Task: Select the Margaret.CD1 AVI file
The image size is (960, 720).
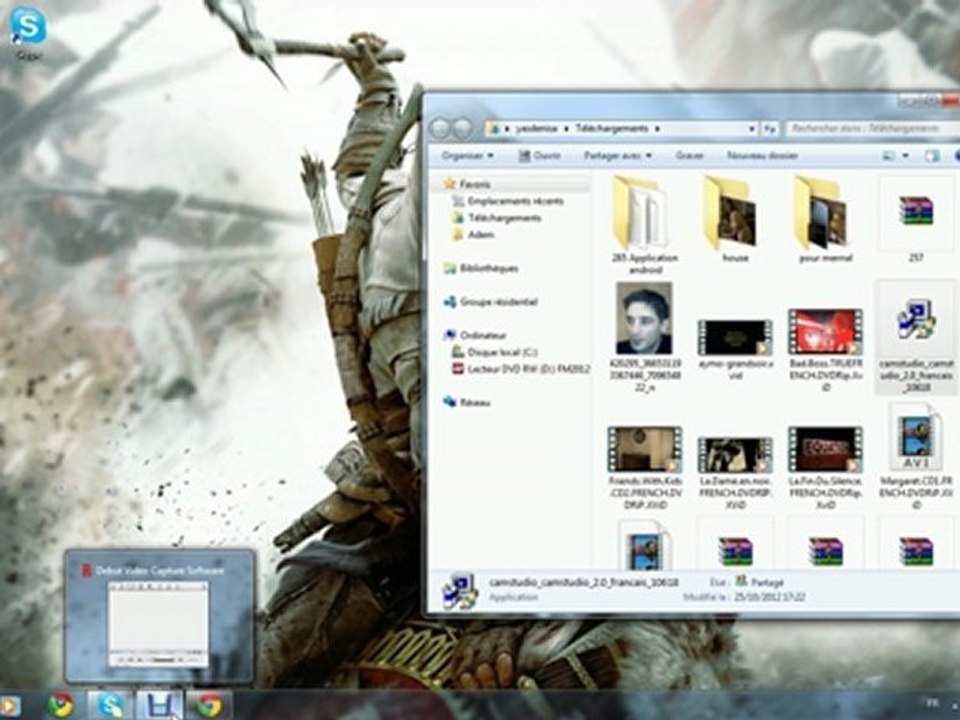Action: coord(915,456)
